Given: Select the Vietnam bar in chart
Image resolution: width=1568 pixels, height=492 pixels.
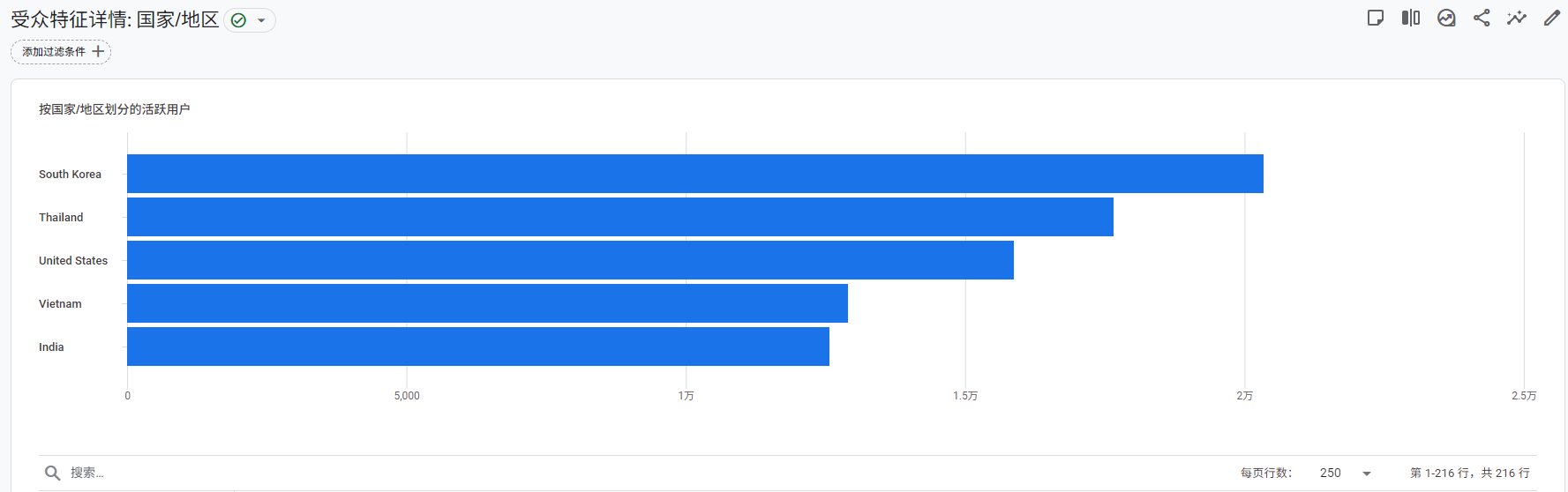Looking at the screenshot, I should coord(487,303).
